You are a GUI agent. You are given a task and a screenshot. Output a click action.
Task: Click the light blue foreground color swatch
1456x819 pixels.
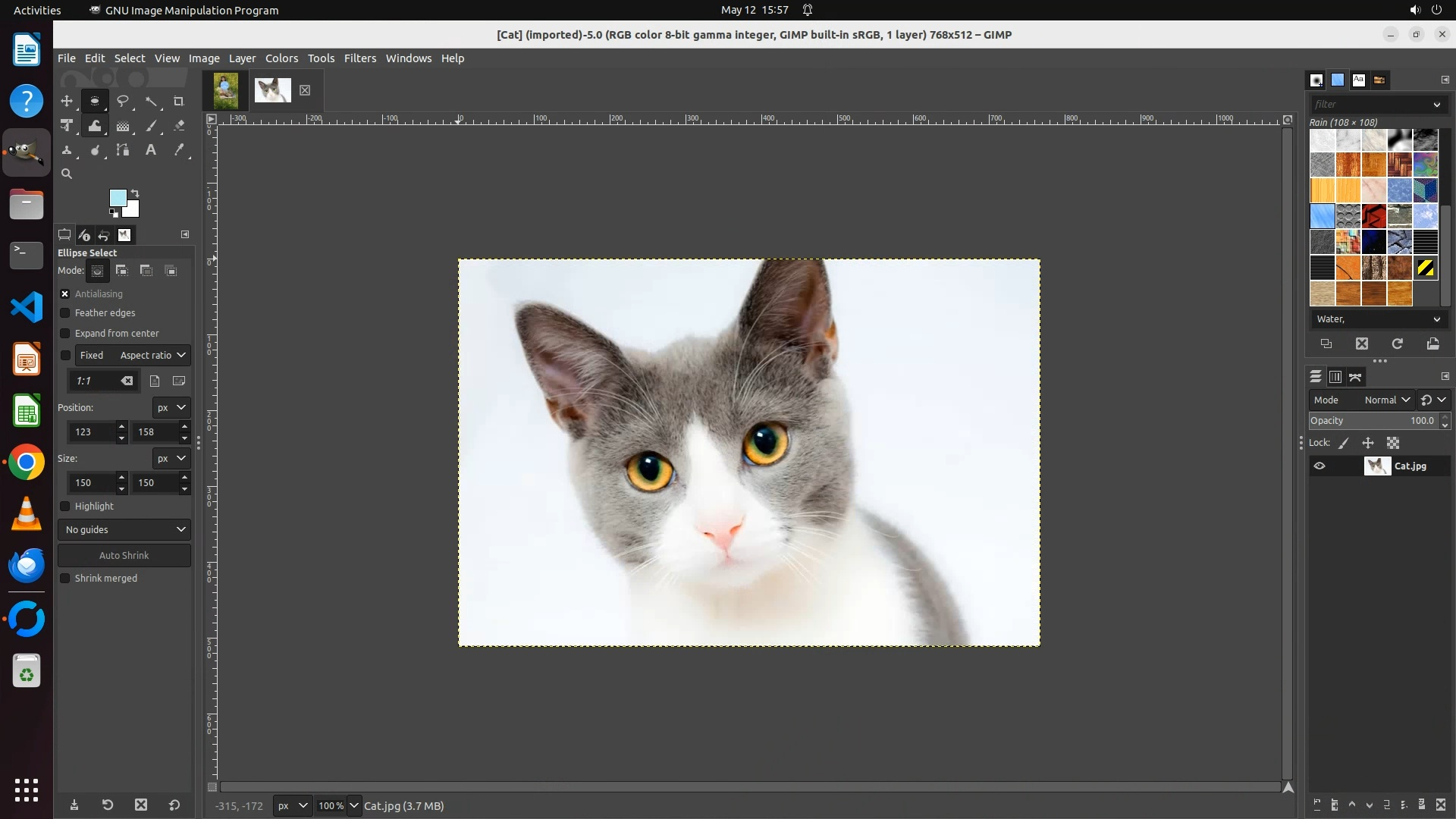pyautogui.click(x=118, y=198)
